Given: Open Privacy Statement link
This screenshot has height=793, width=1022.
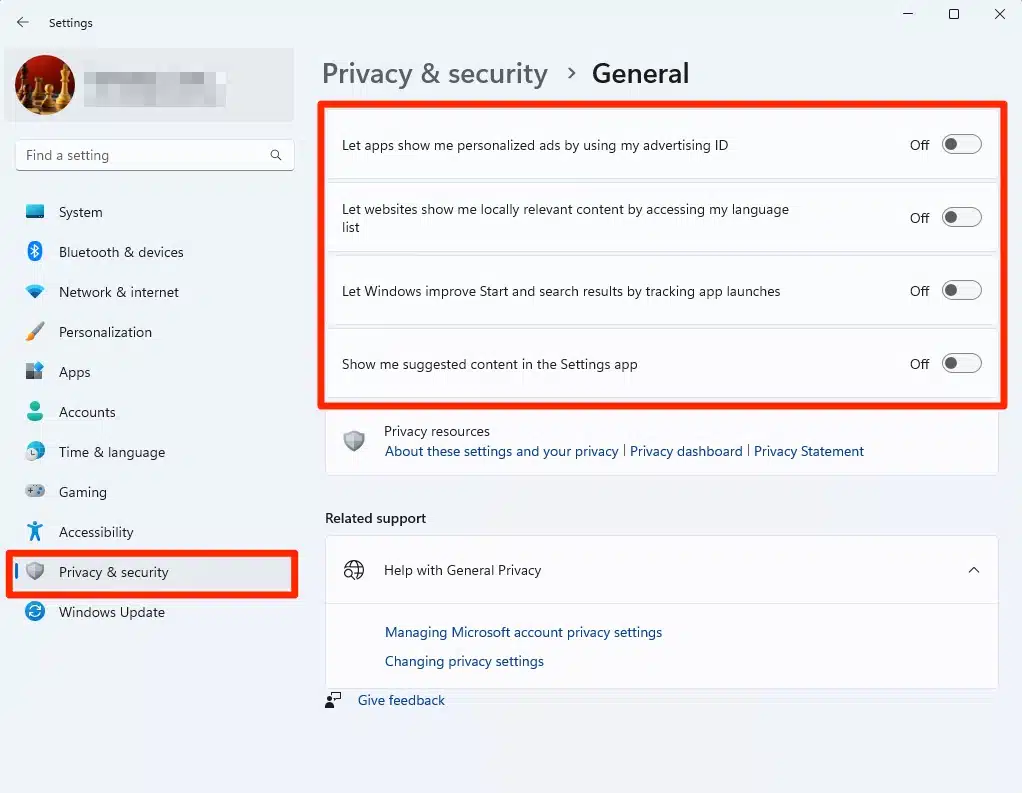Looking at the screenshot, I should tap(808, 451).
